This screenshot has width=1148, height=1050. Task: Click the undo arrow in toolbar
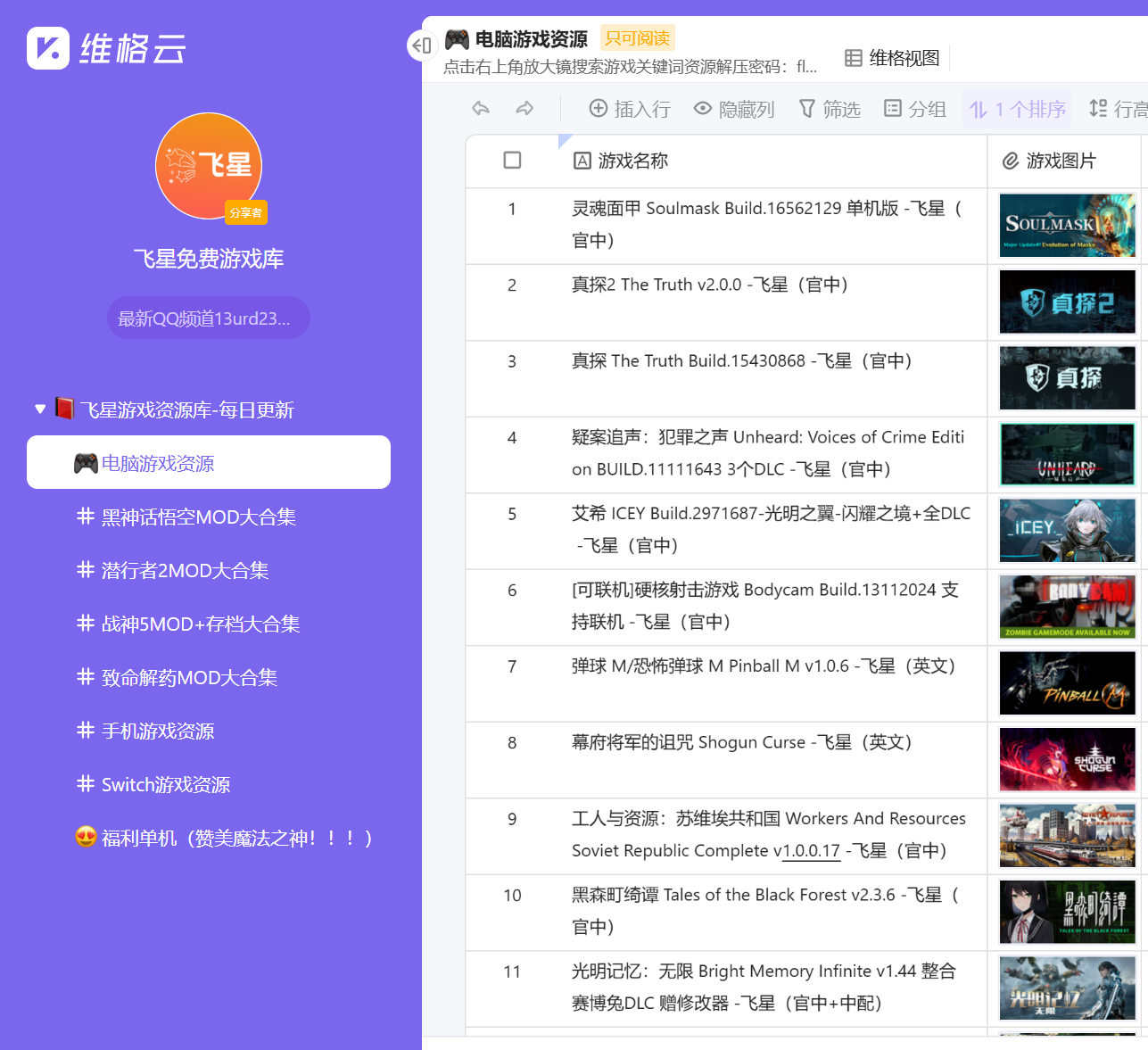[481, 109]
